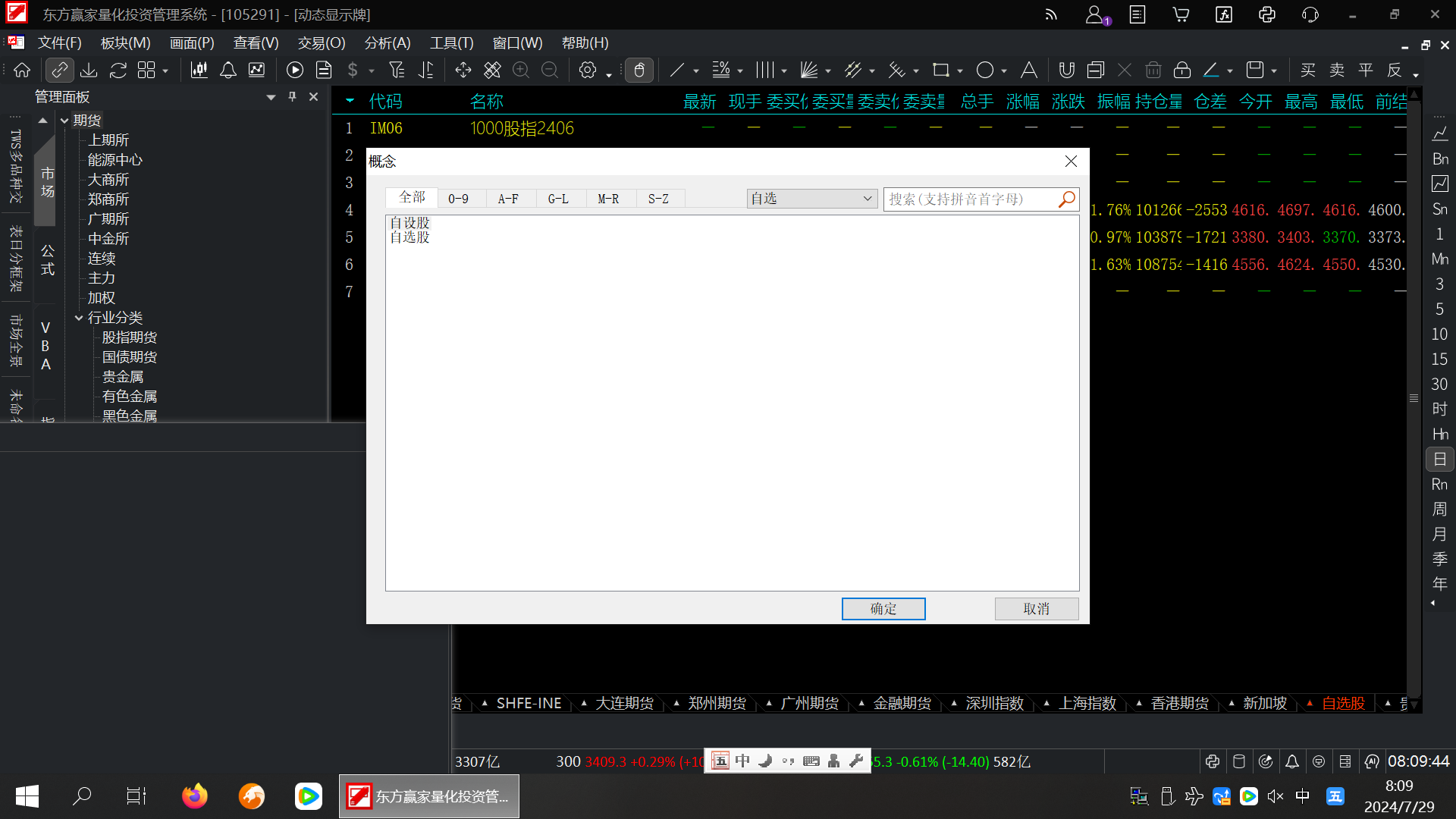The height and width of the screenshot is (819, 1456).
Task: Select 自选股 in the concept list
Action: (x=409, y=237)
